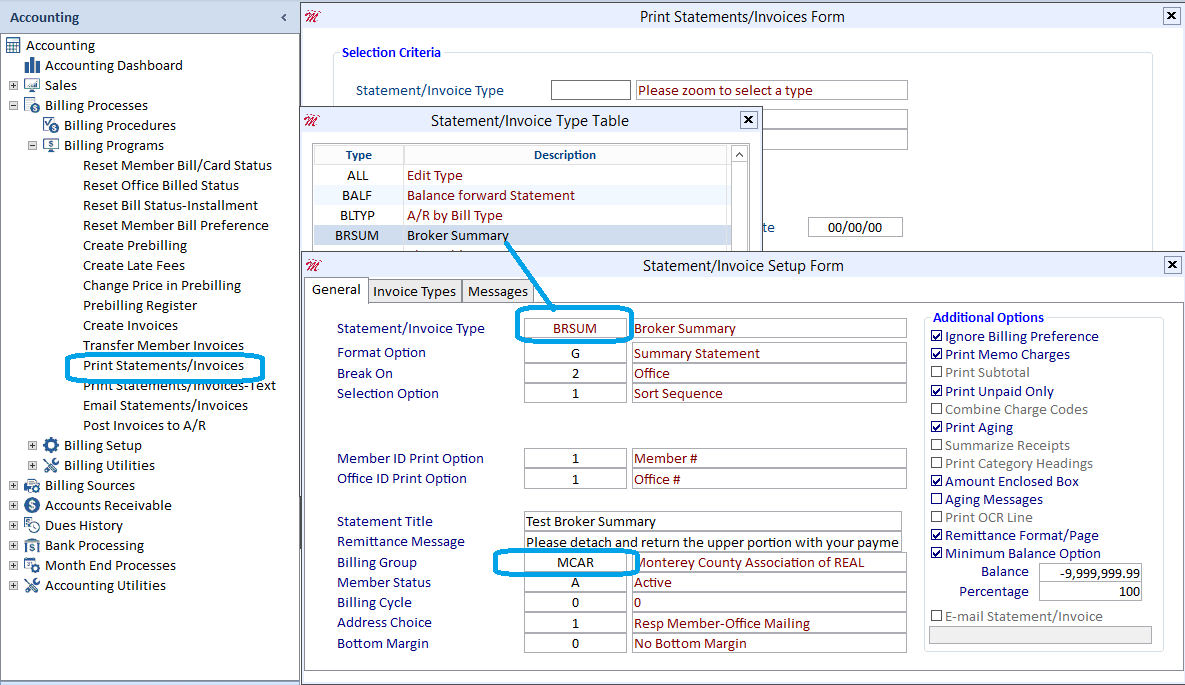Screen dimensions: 1185x685
Task: Click the Dues History clock icon
Action: point(32,525)
